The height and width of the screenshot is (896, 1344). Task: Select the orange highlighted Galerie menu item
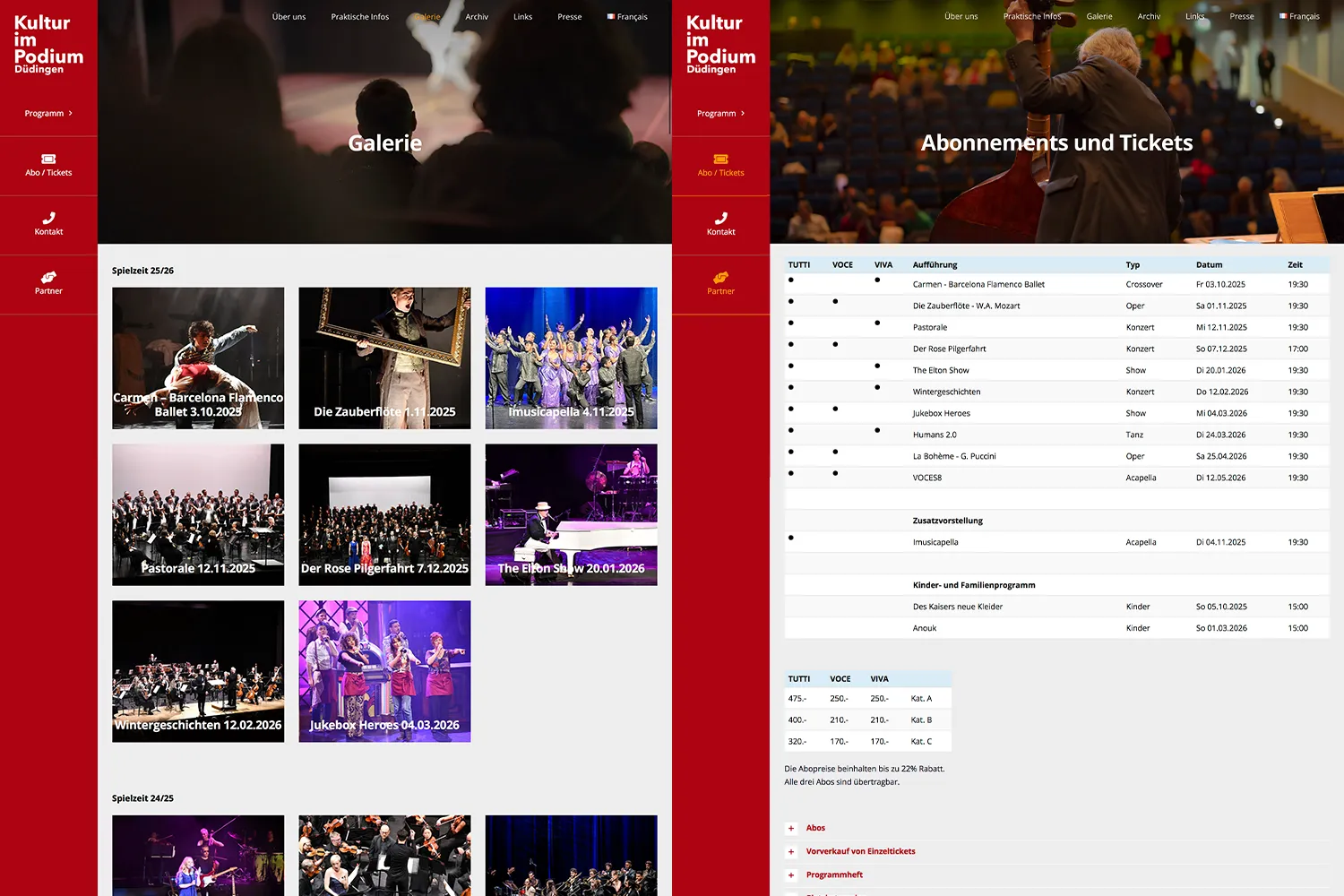pos(427,17)
